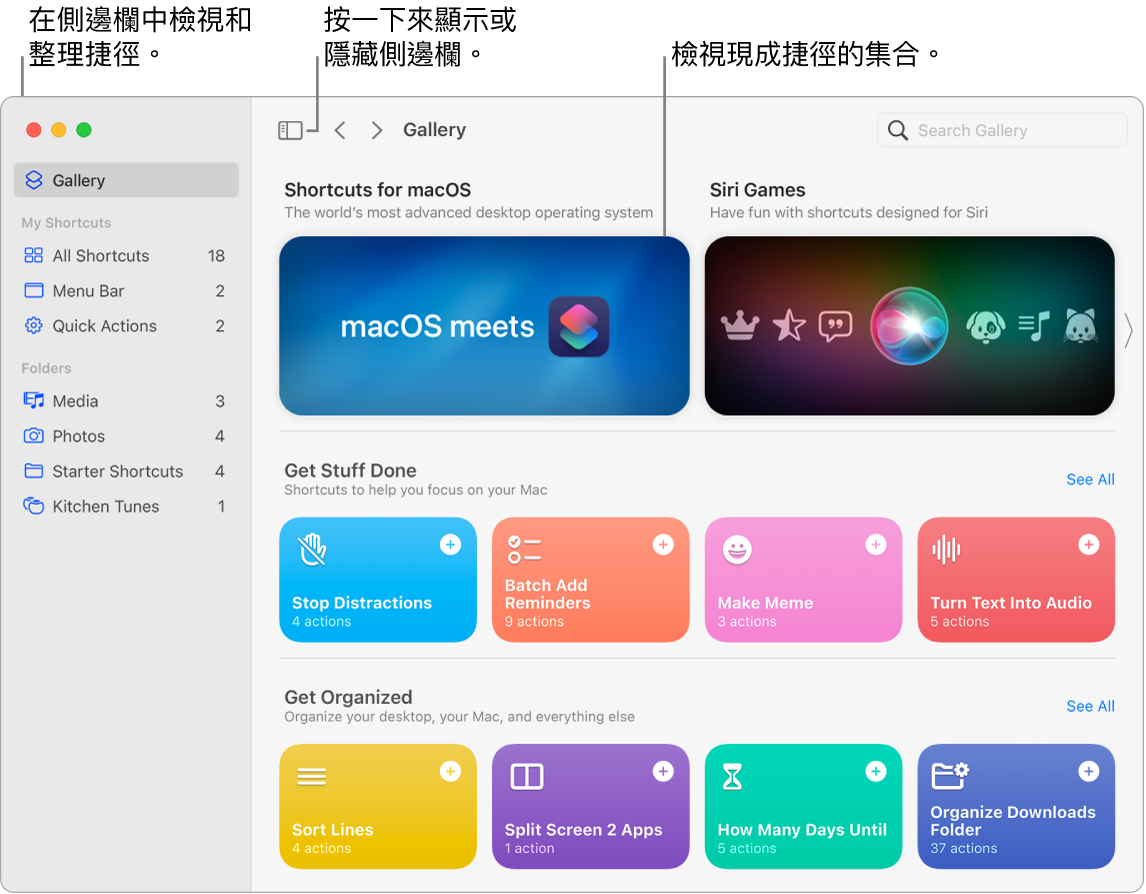Click the Siri Games heading

coord(757,190)
